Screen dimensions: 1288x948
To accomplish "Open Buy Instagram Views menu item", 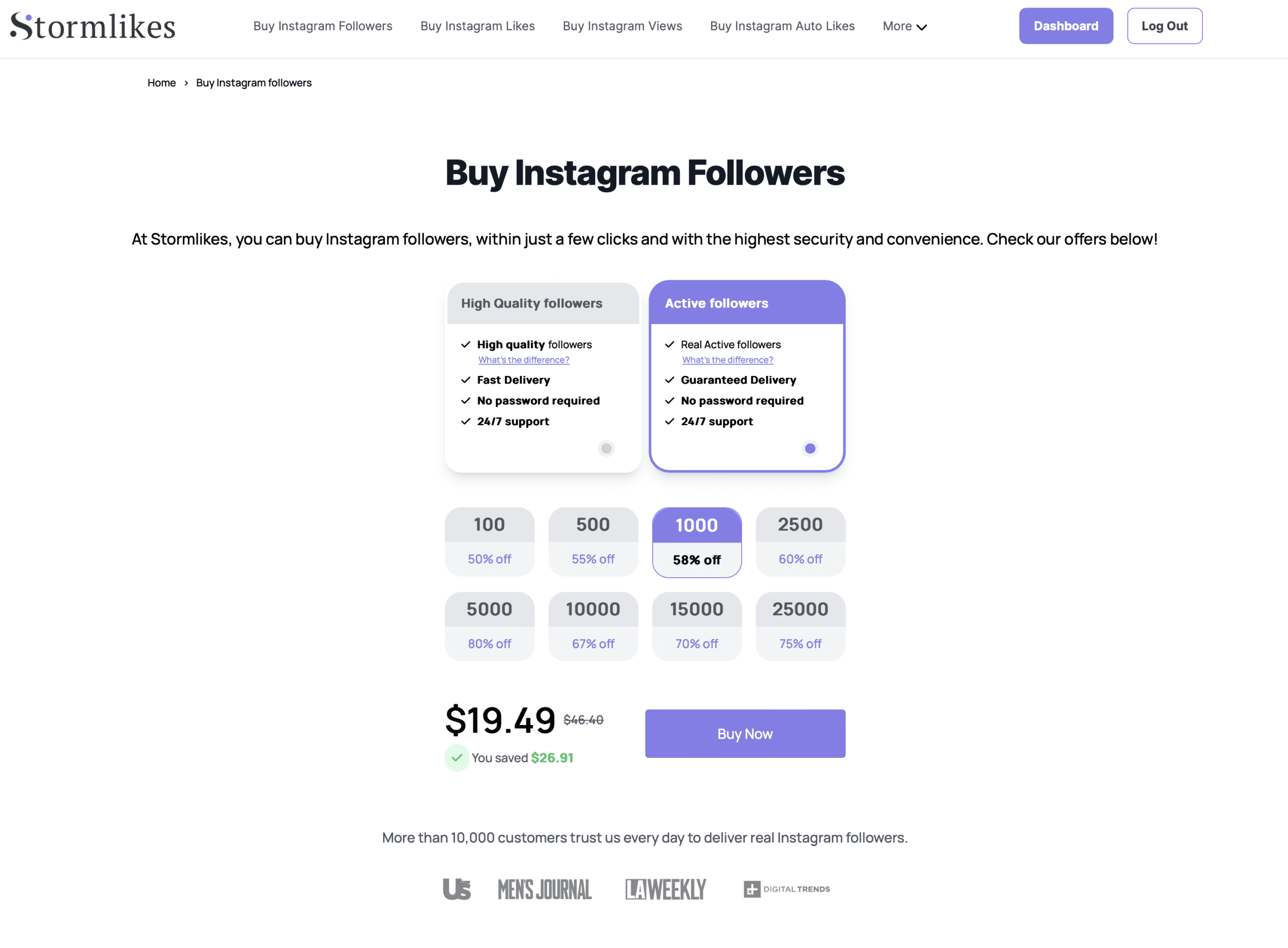I will pos(622,26).
